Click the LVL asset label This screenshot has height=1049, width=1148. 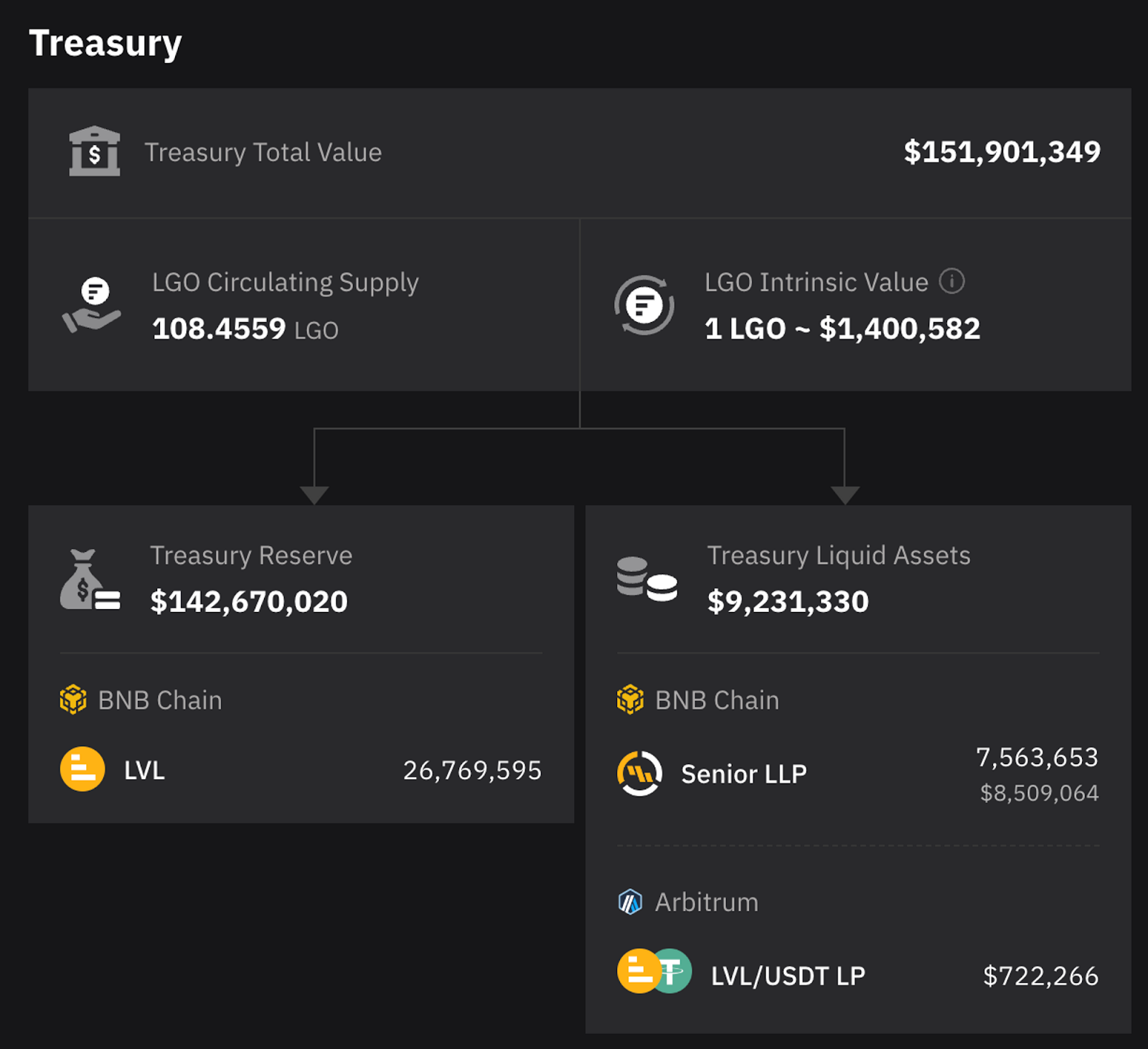point(144,771)
